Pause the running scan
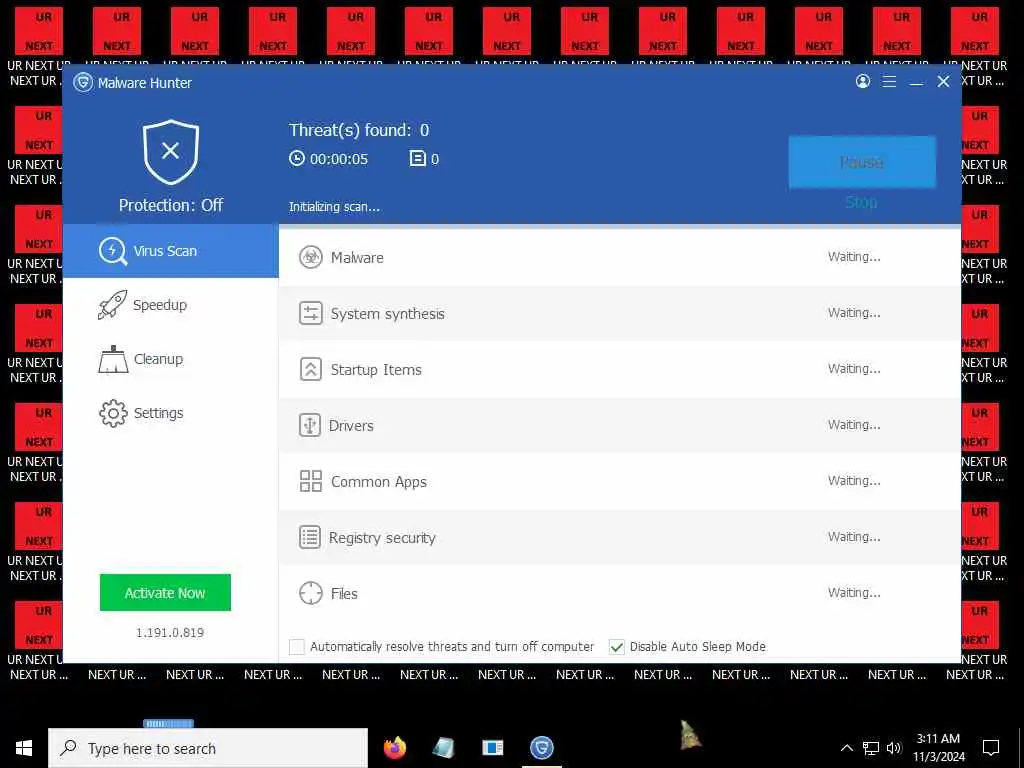The image size is (1024, 768). [x=862, y=162]
